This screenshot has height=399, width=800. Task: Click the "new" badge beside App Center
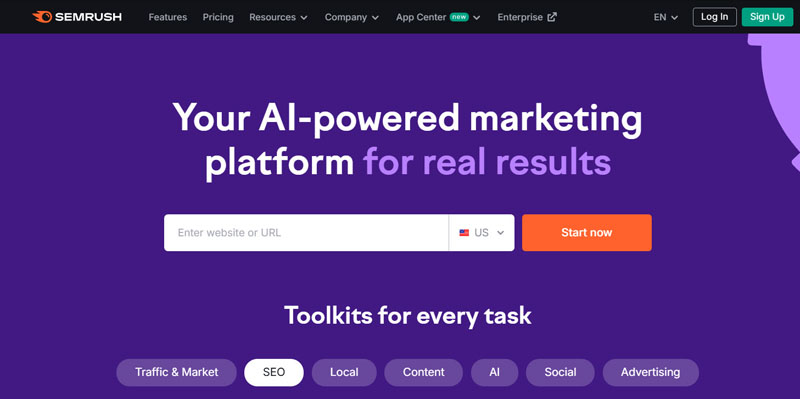(x=459, y=17)
